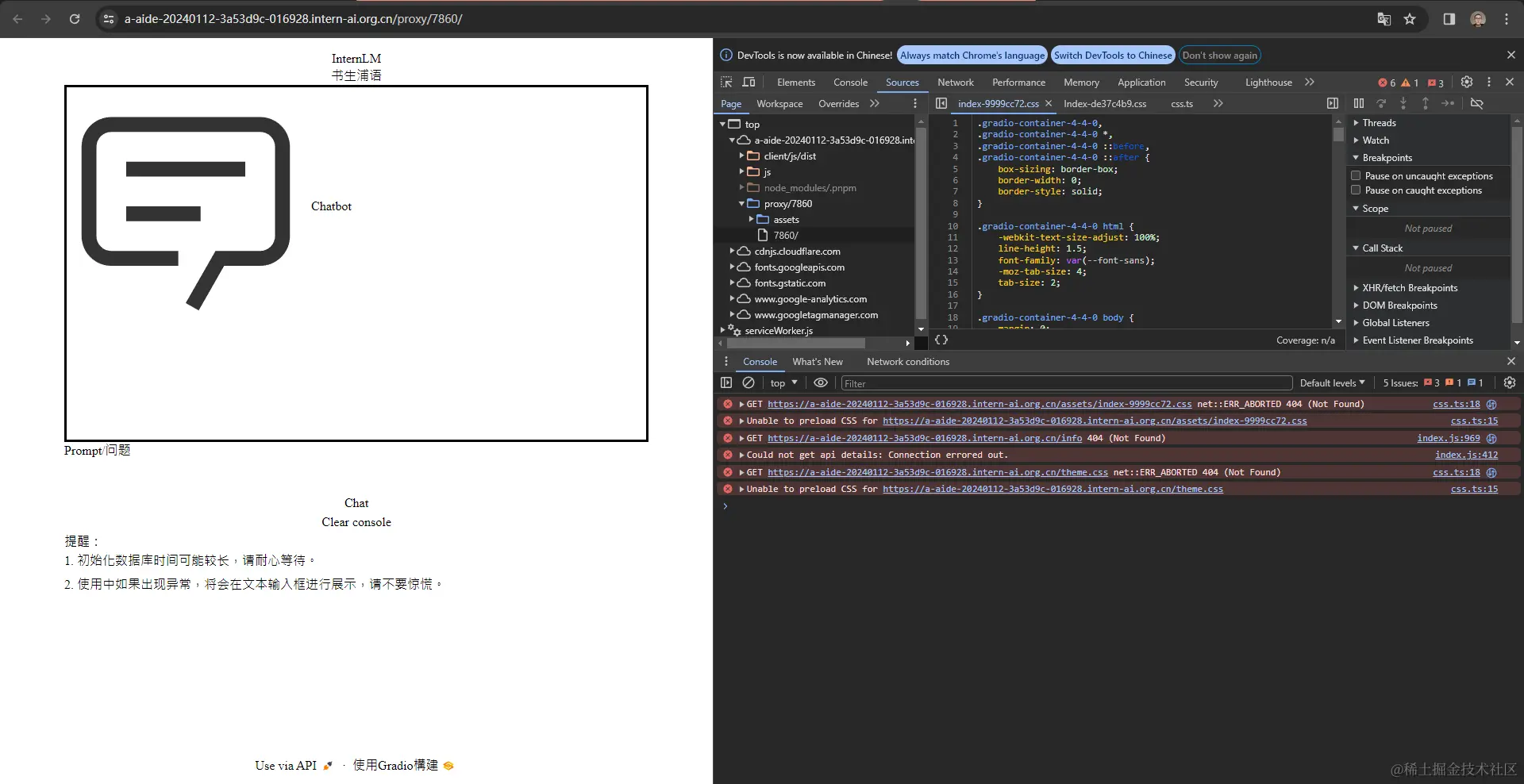The width and height of the screenshot is (1524, 784).
Task: Show more Sources navigator tabs
Action: tap(875, 103)
